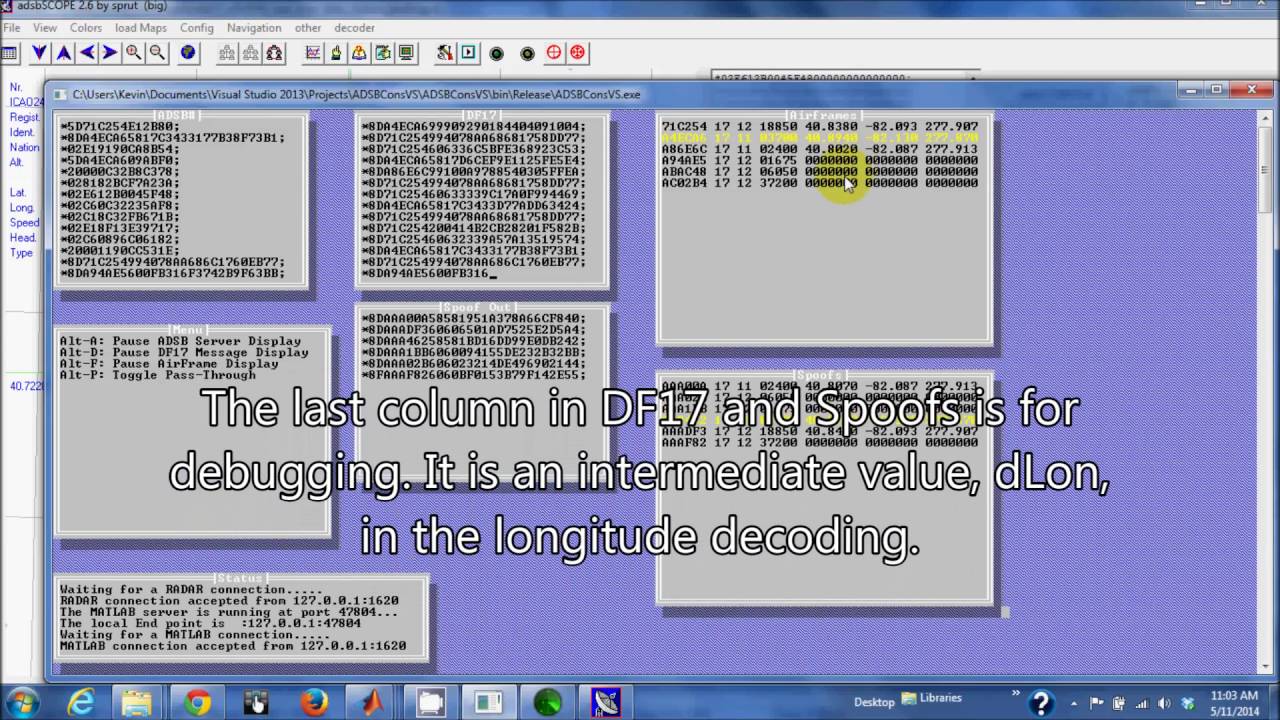Click the dark network nodes icon
1280x720 pixels.
pyautogui.click(x=275, y=53)
